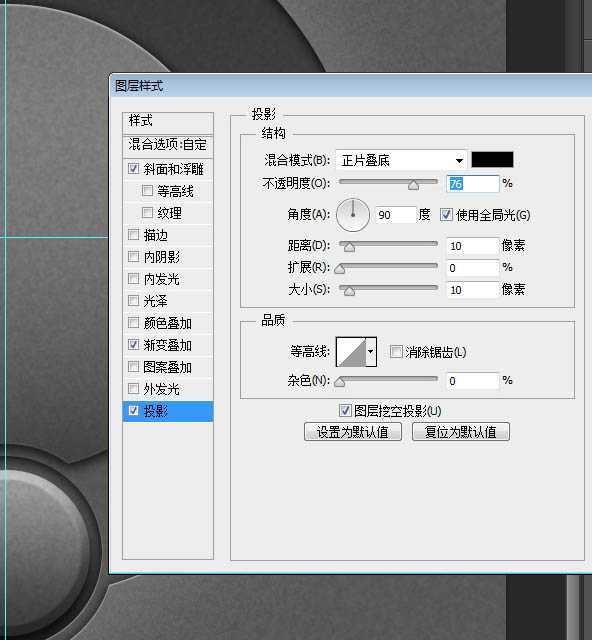Click the 距离 value field

point(473,246)
